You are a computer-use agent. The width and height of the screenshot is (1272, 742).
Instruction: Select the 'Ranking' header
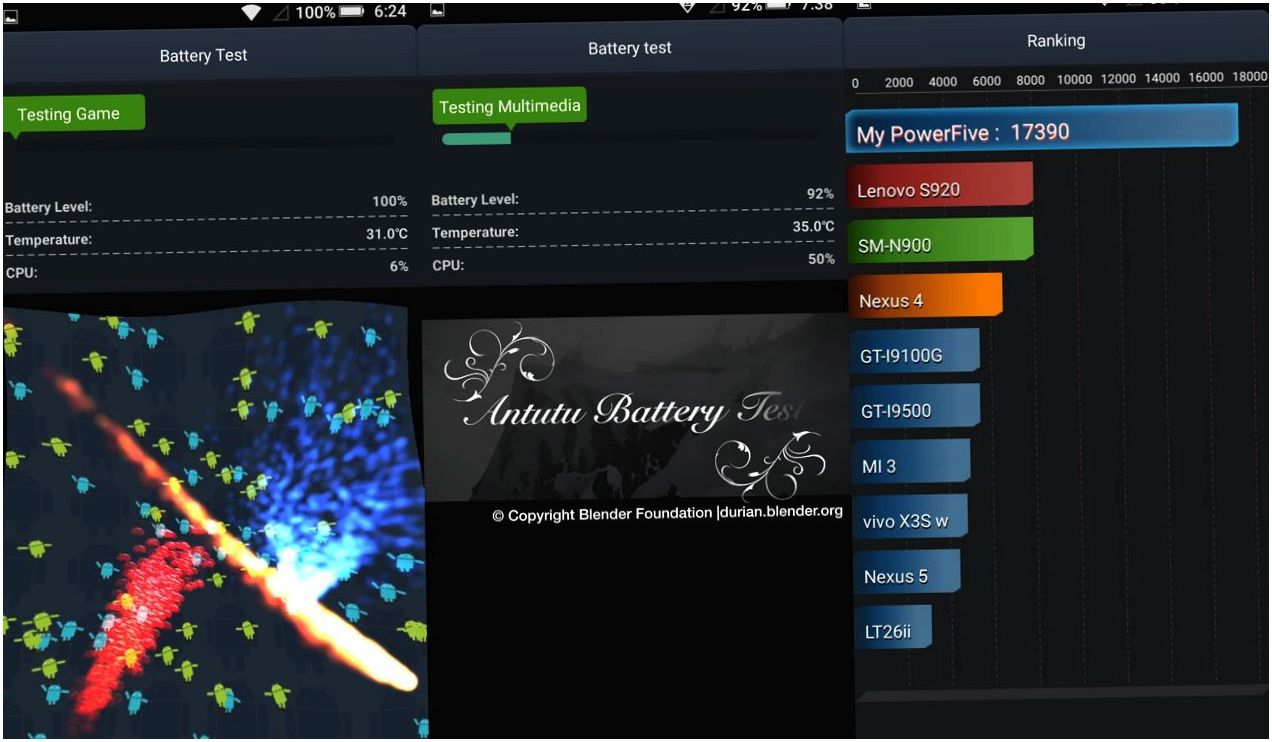point(1056,41)
